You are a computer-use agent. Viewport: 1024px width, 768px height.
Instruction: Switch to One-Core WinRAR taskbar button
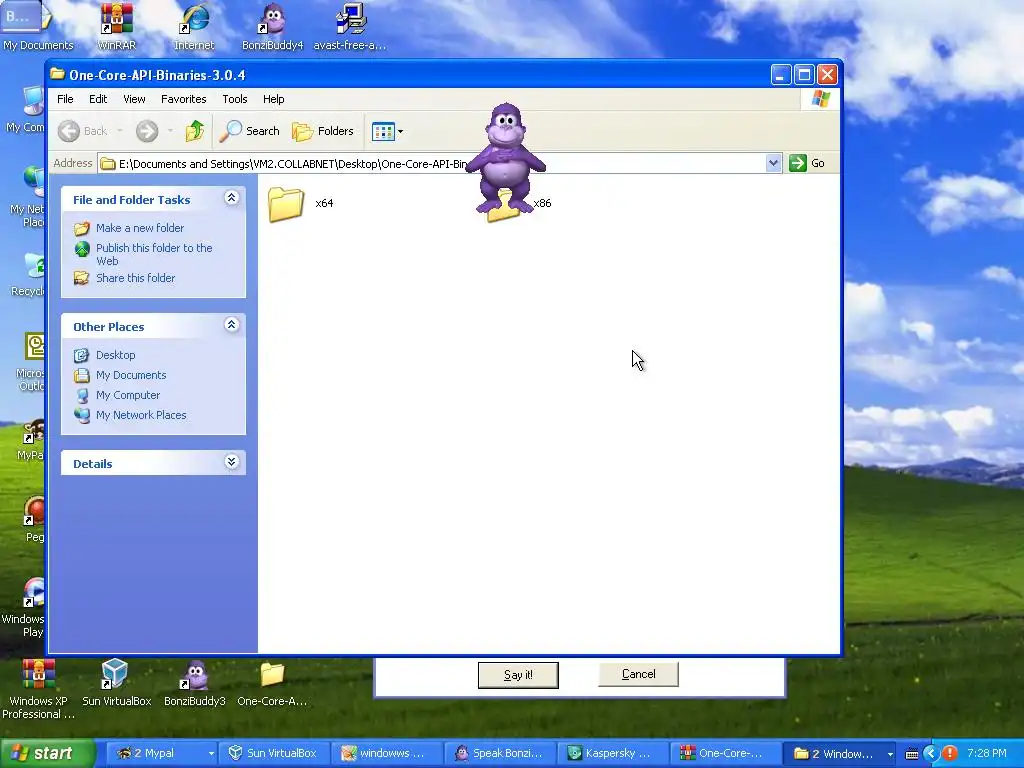726,753
